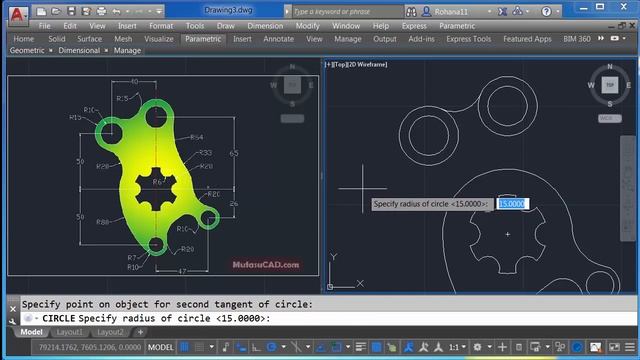The height and width of the screenshot is (360, 640).
Task: Click the radius value input box 15.0000
Action: click(512, 204)
